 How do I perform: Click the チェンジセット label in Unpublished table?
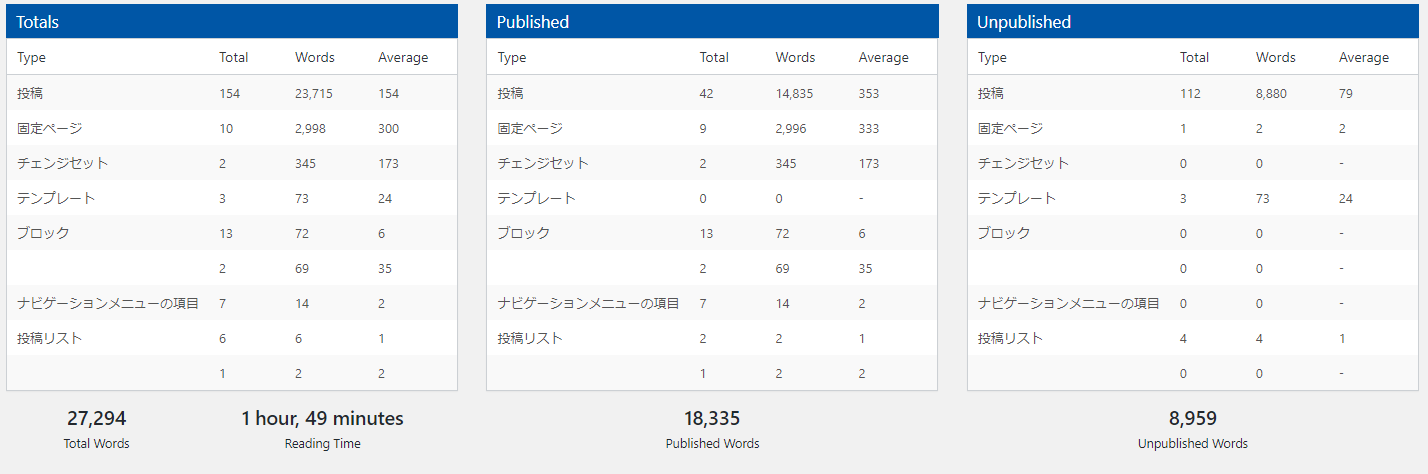[x=1024, y=163]
